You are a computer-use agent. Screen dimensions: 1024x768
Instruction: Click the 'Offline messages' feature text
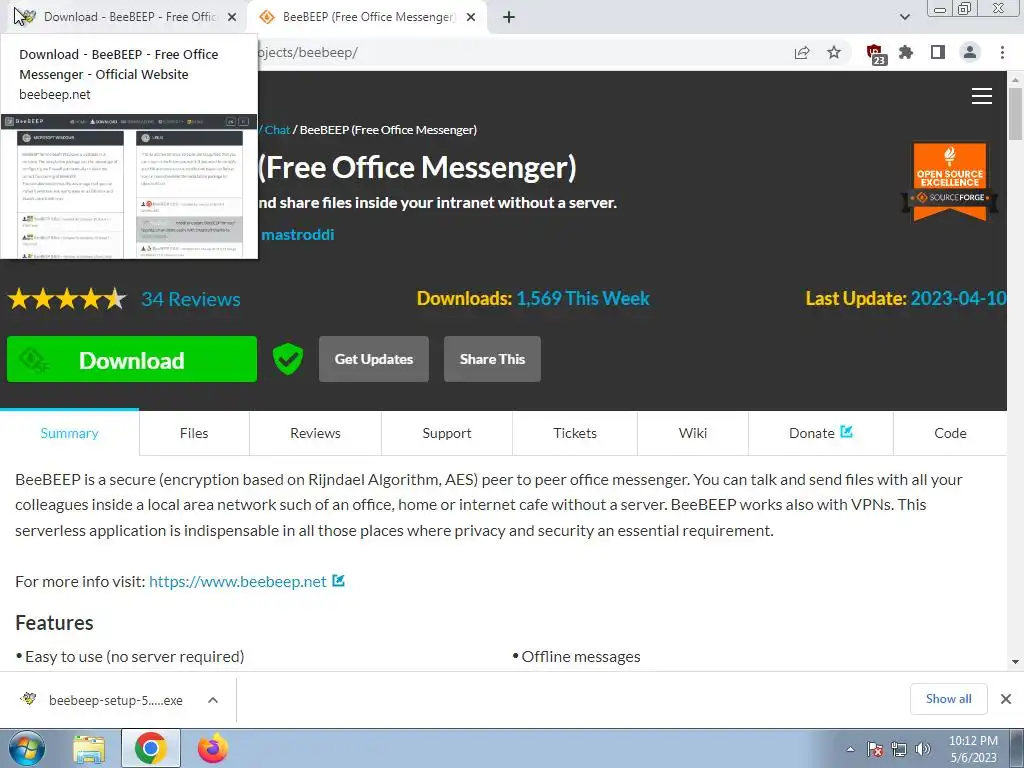click(x=581, y=656)
